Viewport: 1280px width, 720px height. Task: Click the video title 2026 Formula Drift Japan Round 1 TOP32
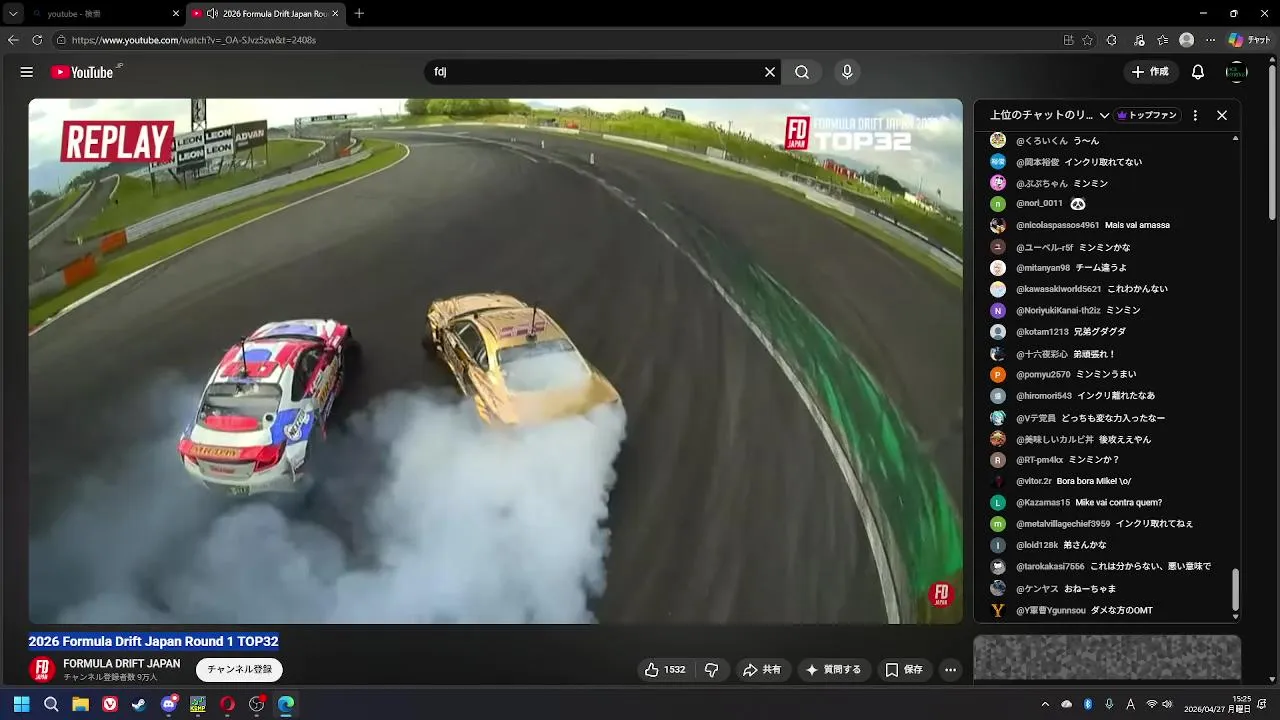point(153,642)
